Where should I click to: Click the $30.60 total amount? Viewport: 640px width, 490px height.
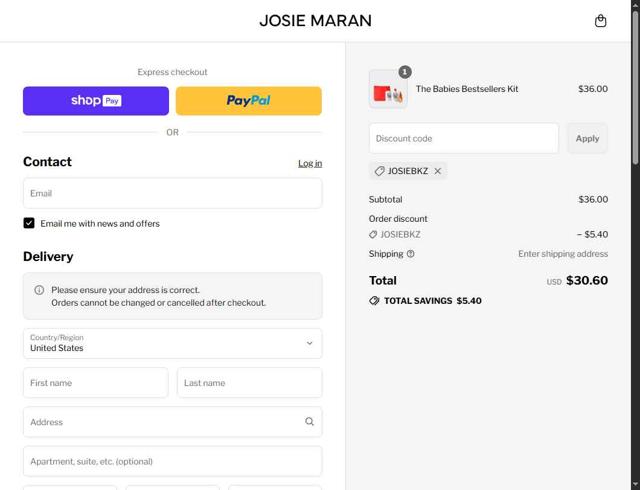pos(587,281)
